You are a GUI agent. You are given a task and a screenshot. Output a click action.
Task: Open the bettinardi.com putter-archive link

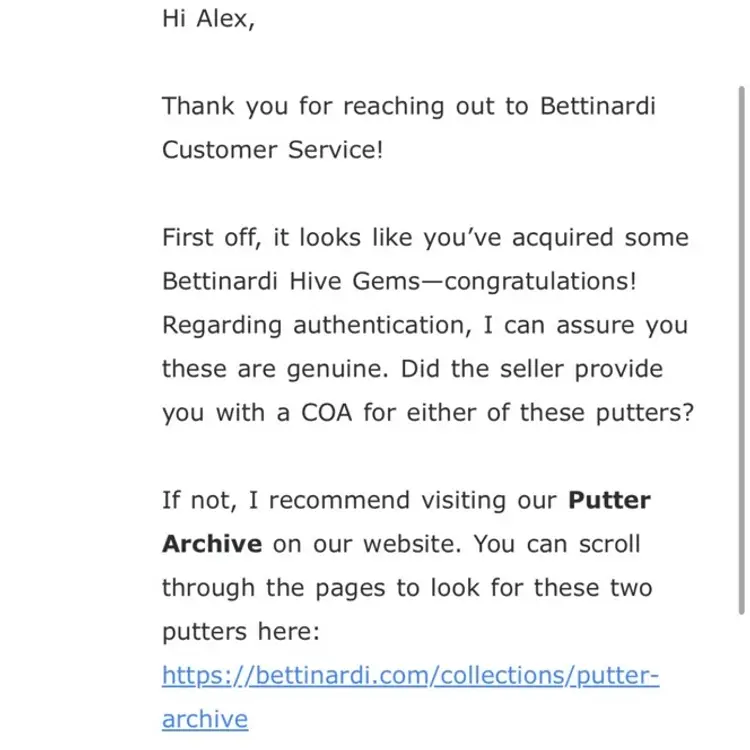point(410,676)
